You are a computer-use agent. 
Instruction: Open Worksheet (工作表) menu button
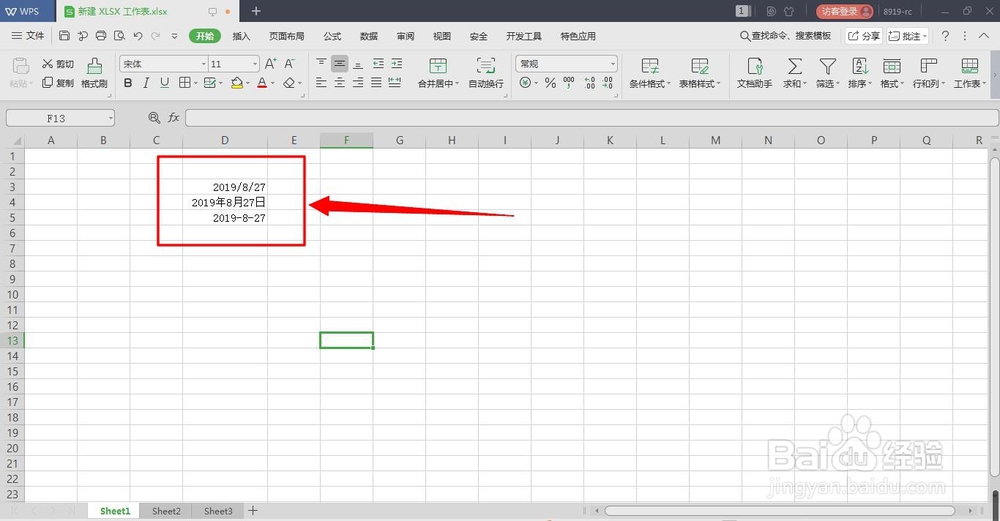pos(969,73)
